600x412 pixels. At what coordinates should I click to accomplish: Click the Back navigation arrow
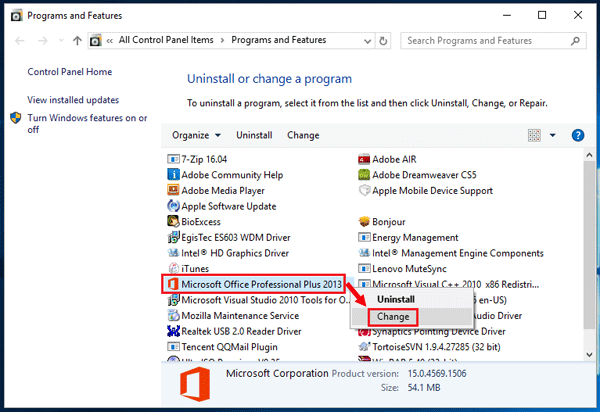coord(20,41)
